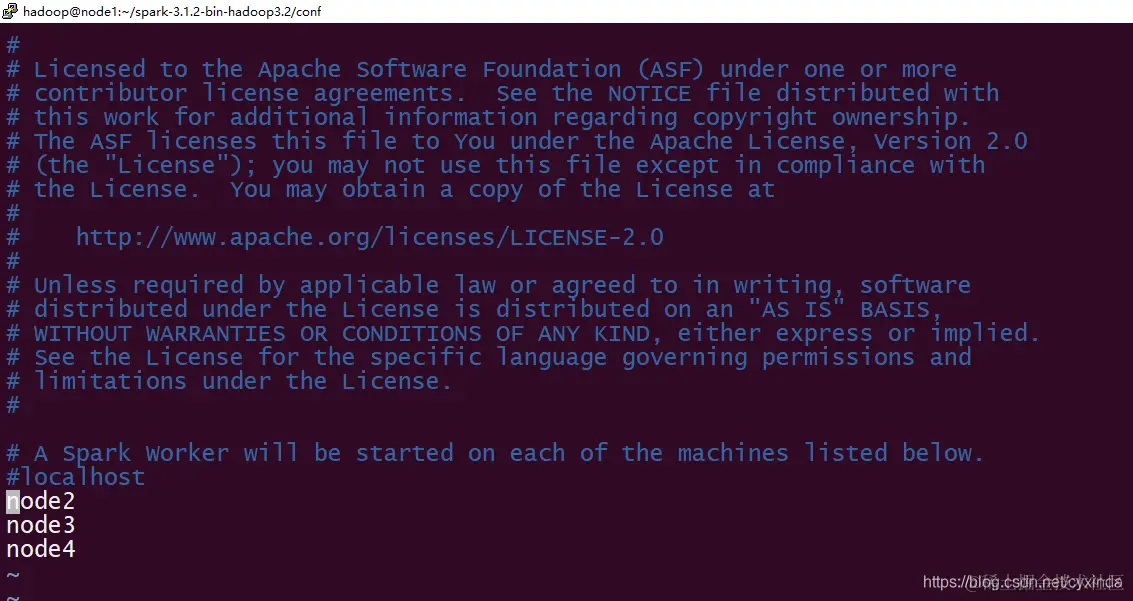
Task: Click the PuTTY icon in title bar
Action: tap(10, 11)
